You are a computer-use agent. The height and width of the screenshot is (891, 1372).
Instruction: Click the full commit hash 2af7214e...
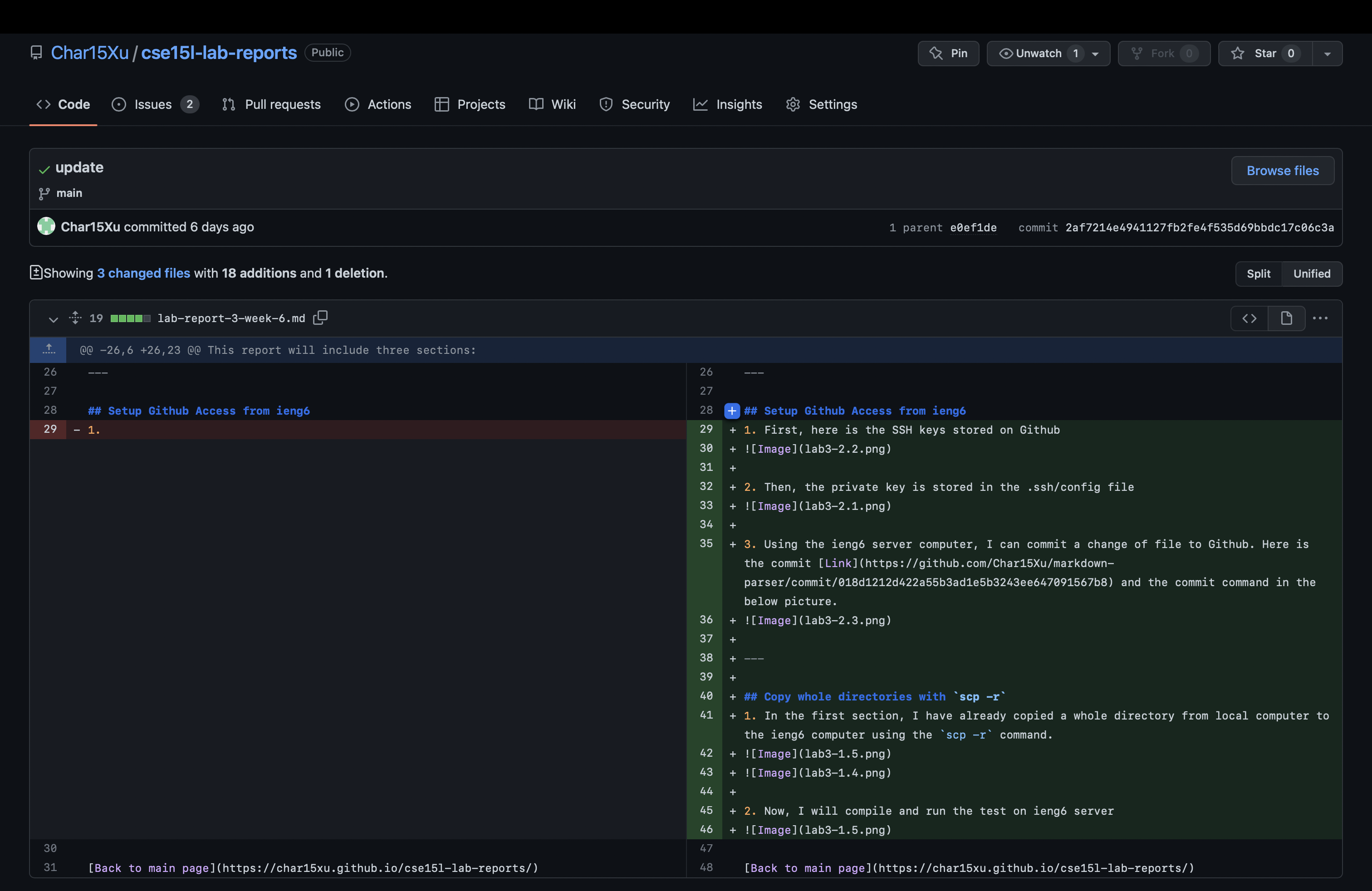(1199, 228)
